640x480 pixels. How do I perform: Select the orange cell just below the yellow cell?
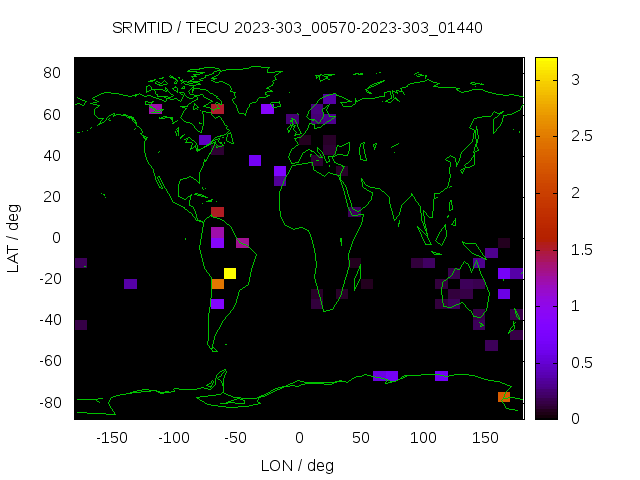pyautogui.click(x=217, y=284)
